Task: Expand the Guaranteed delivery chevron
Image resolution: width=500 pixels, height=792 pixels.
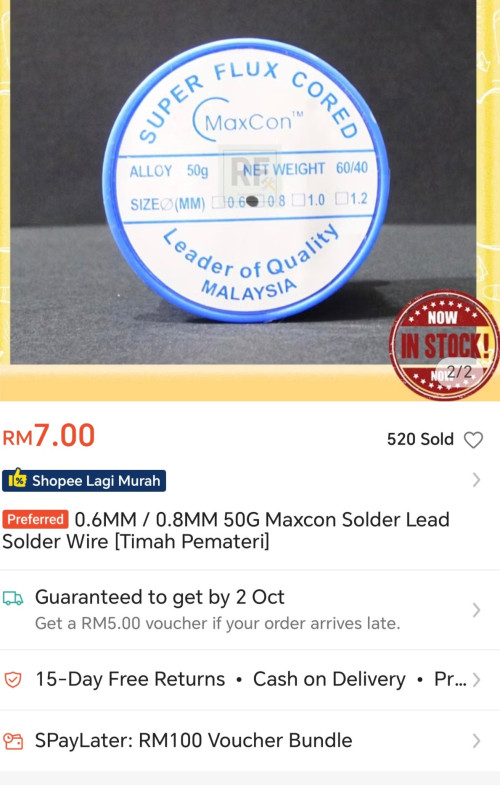Action: point(476,610)
